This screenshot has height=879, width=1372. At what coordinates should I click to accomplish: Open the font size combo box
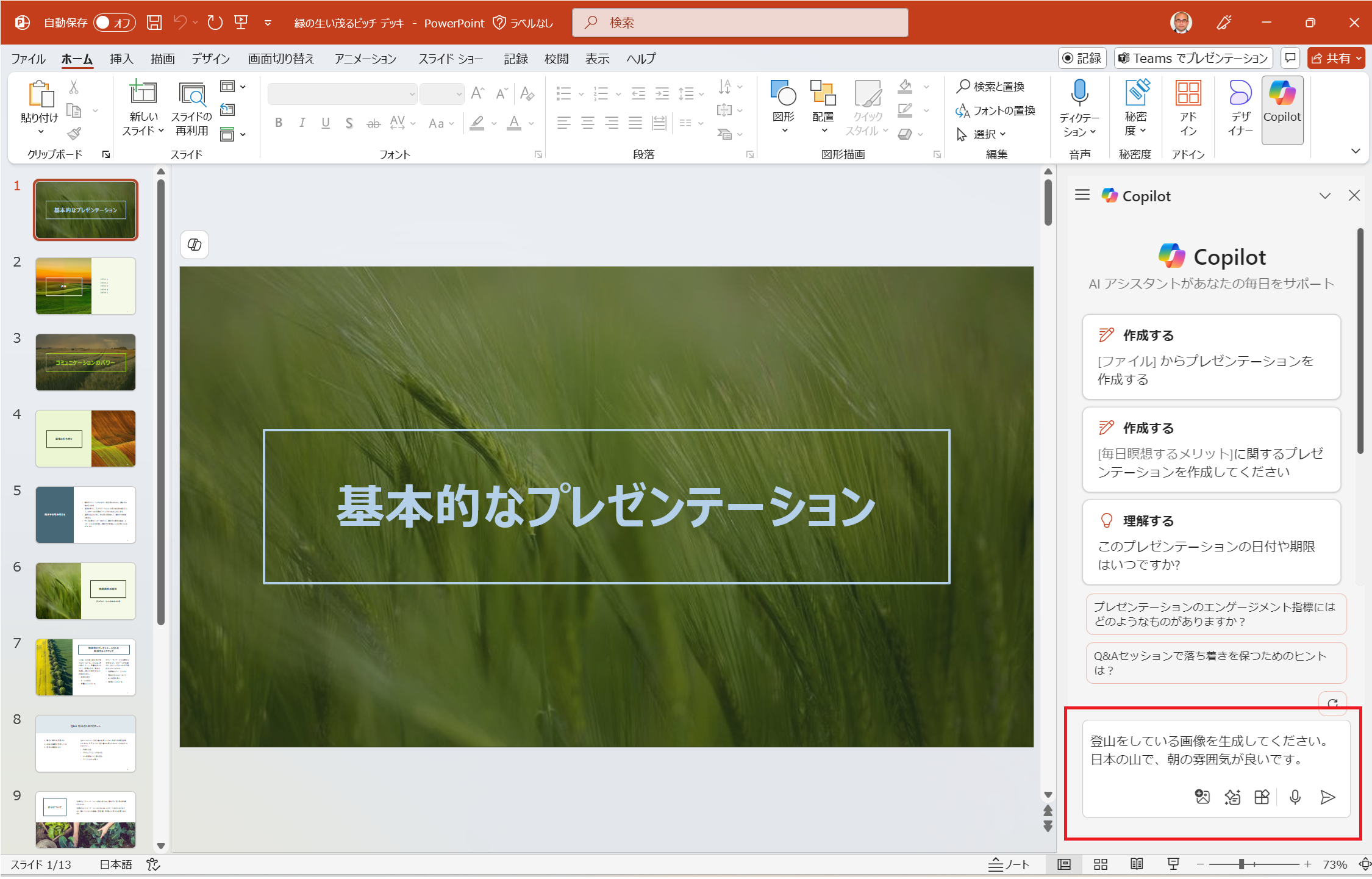[x=441, y=93]
